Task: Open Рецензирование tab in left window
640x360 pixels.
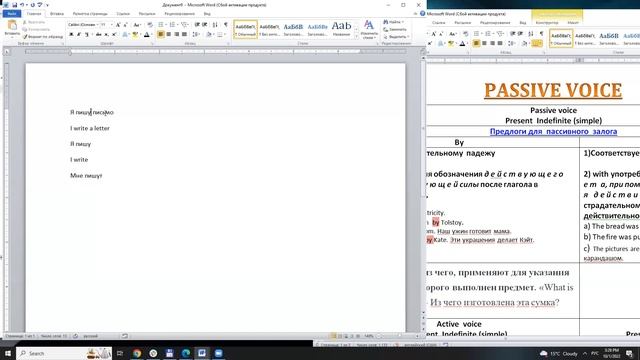Action: pos(180,13)
